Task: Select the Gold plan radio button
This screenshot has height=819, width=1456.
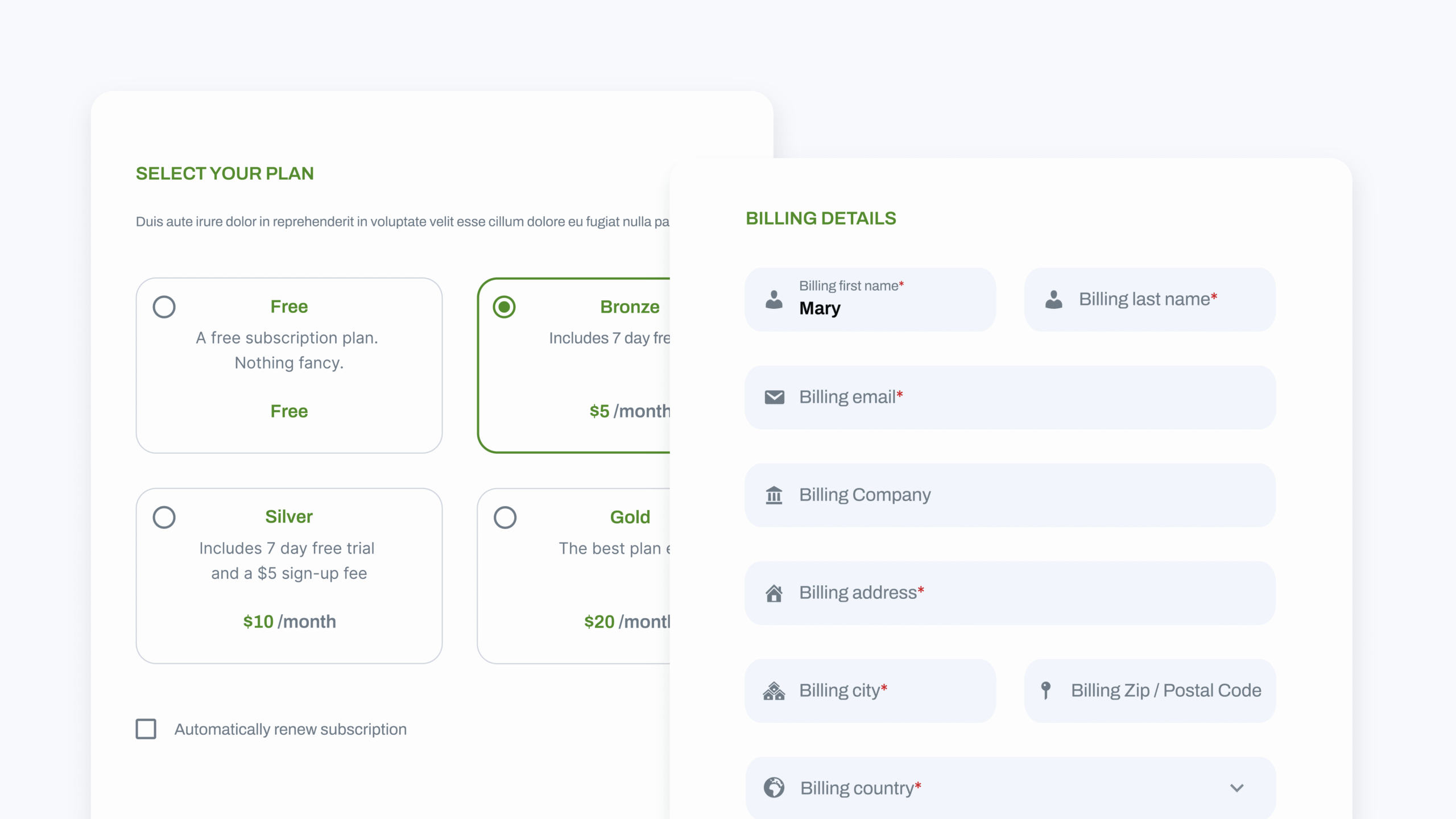Action: point(504,518)
